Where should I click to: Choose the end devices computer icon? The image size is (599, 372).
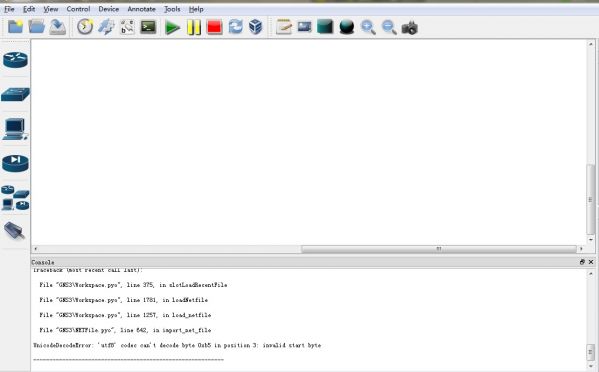tap(15, 129)
